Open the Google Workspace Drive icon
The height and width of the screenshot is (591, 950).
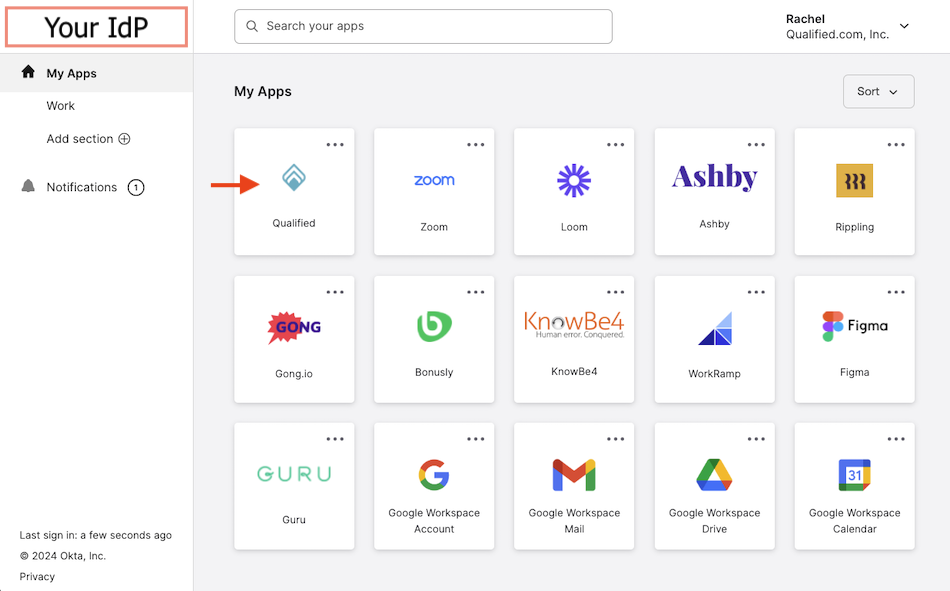[x=714, y=475]
